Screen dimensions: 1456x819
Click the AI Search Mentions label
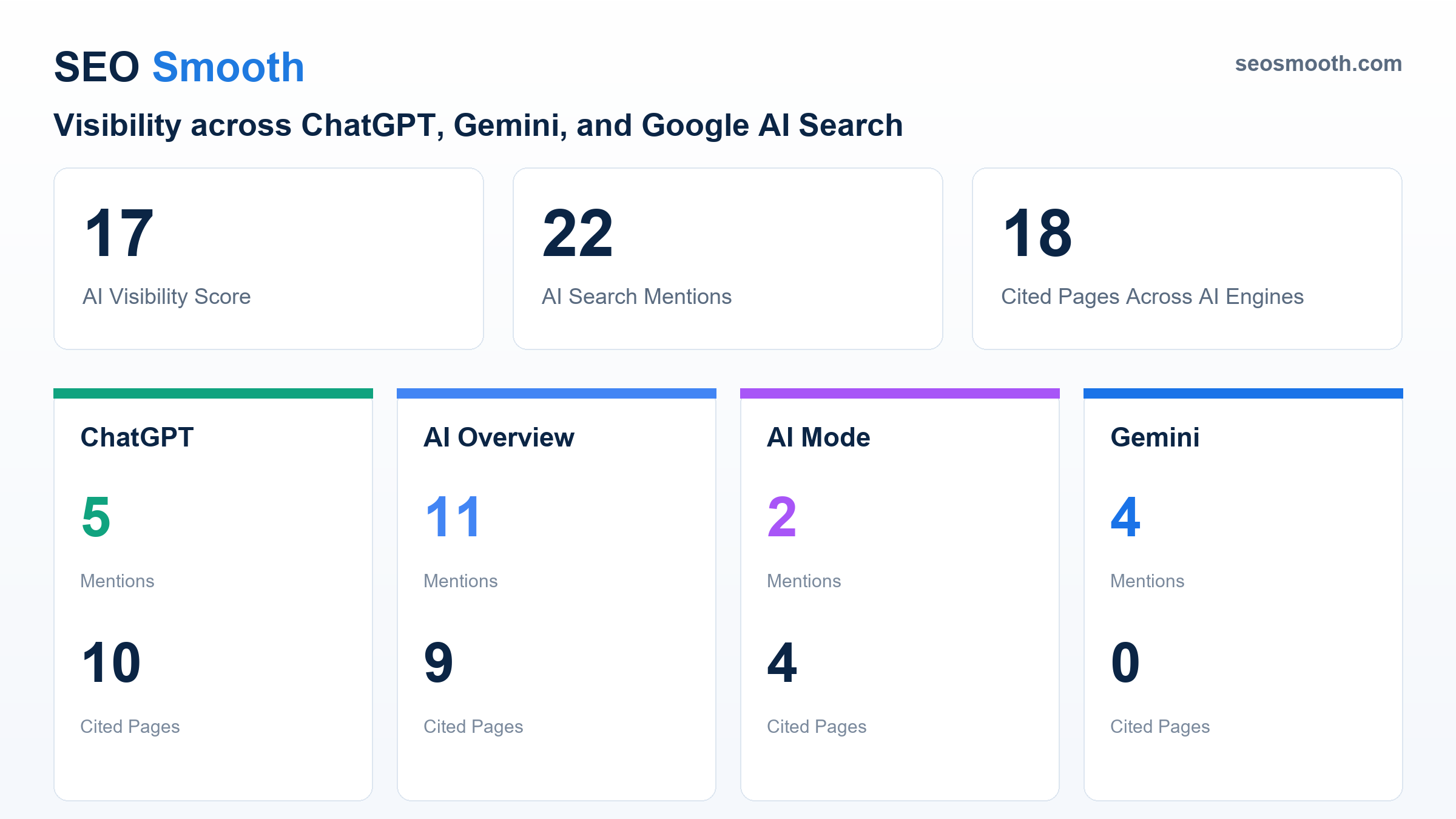[637, 297]
